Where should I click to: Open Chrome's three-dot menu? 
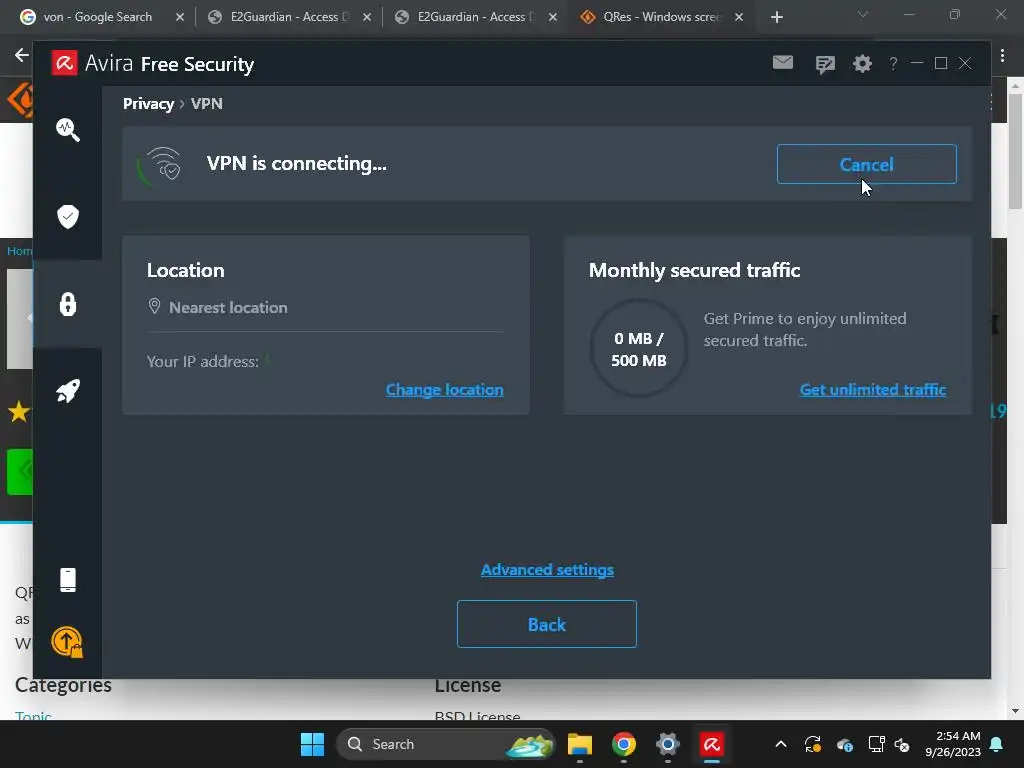1002,56
